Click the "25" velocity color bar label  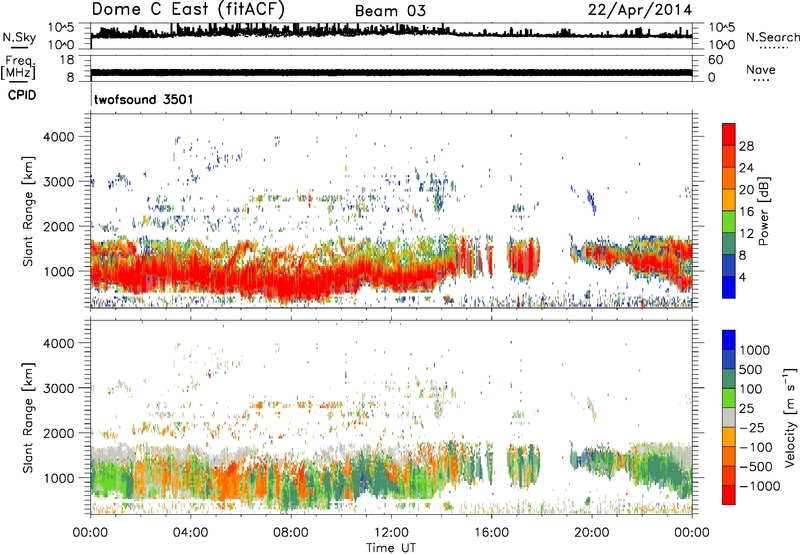[x=746, y=409]
